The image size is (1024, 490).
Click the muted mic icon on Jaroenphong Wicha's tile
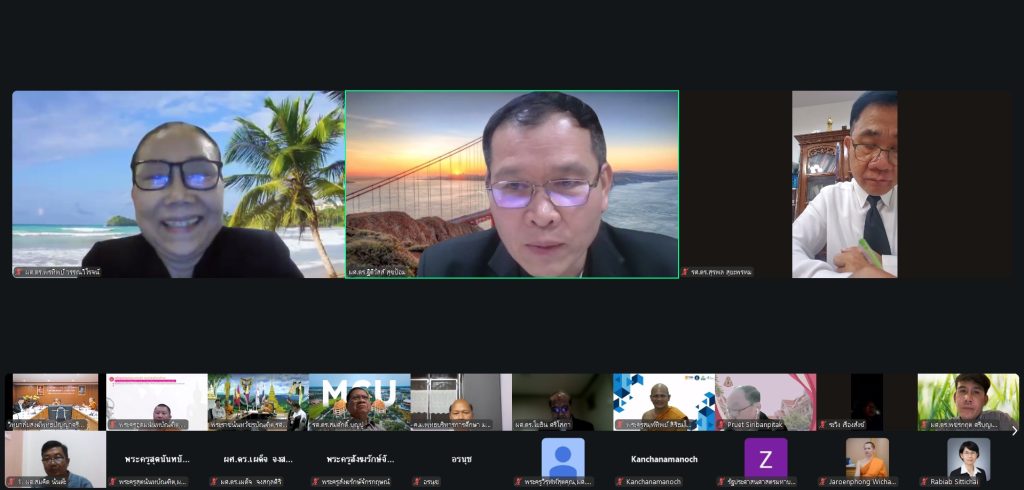823,482
